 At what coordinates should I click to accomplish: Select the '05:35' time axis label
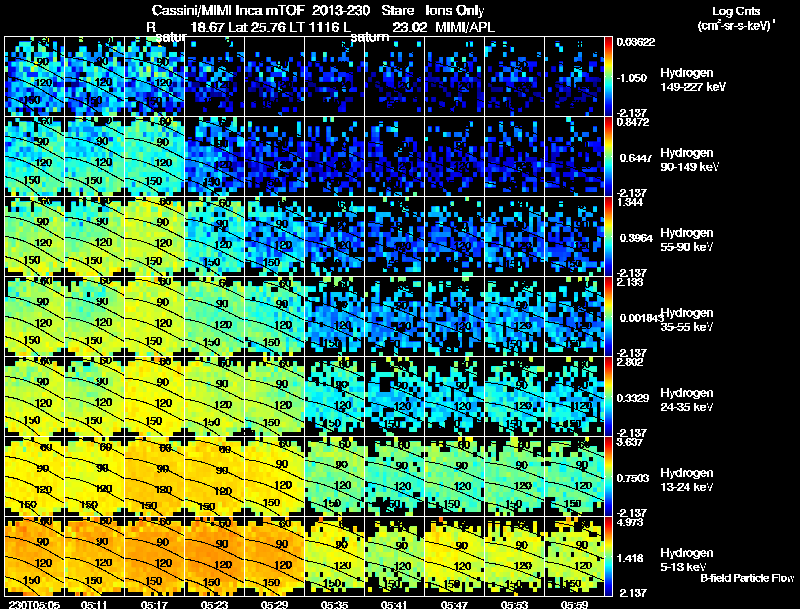pyautogui.click(x=334, y=604)
